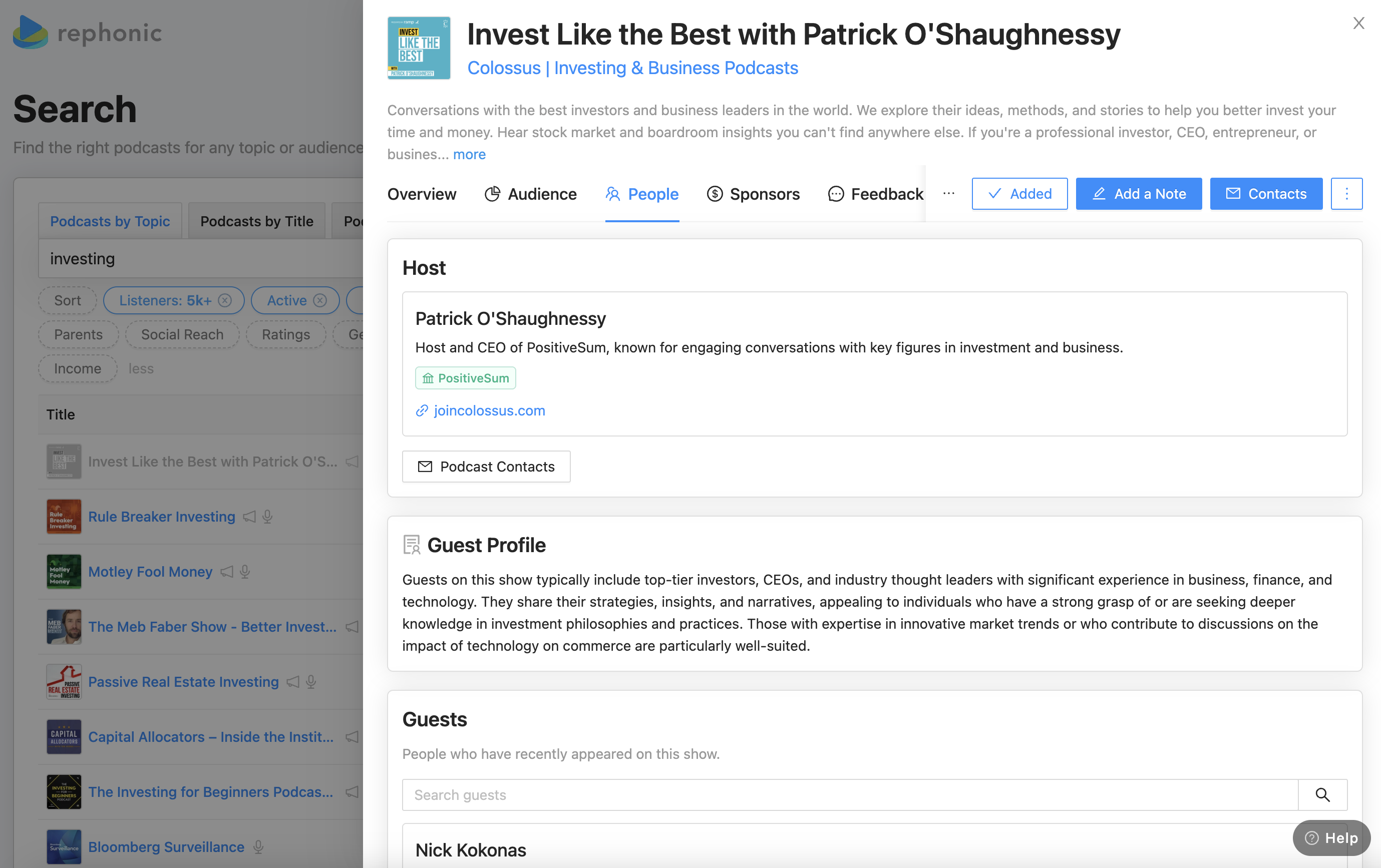Remove the Active filter chip
Screen dimensions: 1381x868
[320, 300]
